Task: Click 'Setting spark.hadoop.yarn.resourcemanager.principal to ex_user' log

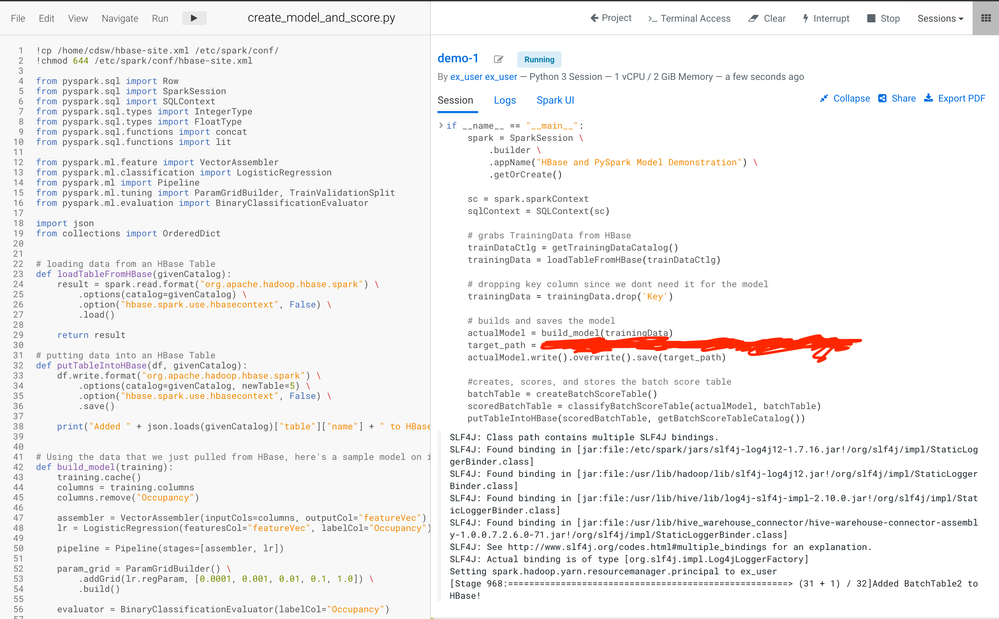Action: (x=613, y=571)
